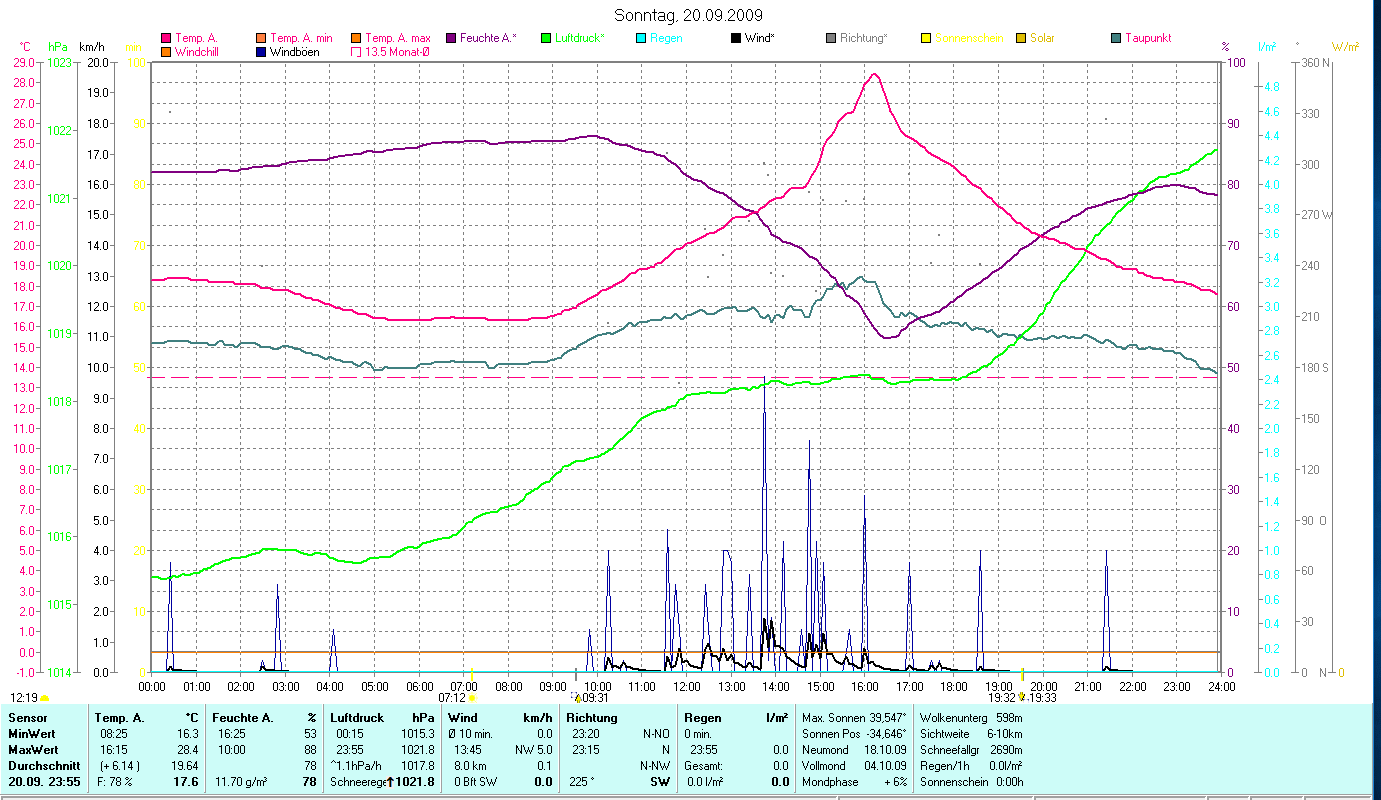
Task: Select the Feuchte A.* legend label
Action: click(x=488, y=38)
